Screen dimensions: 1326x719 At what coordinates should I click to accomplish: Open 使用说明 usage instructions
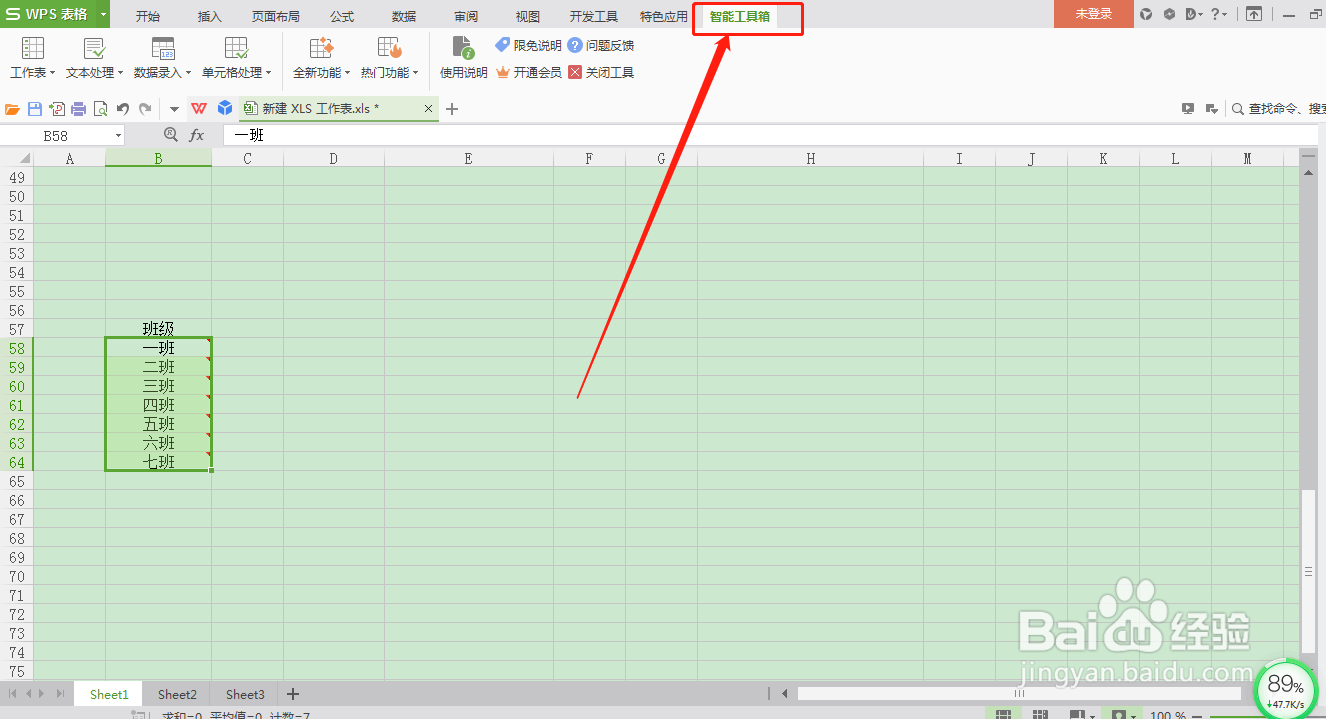tap(464, 58)
